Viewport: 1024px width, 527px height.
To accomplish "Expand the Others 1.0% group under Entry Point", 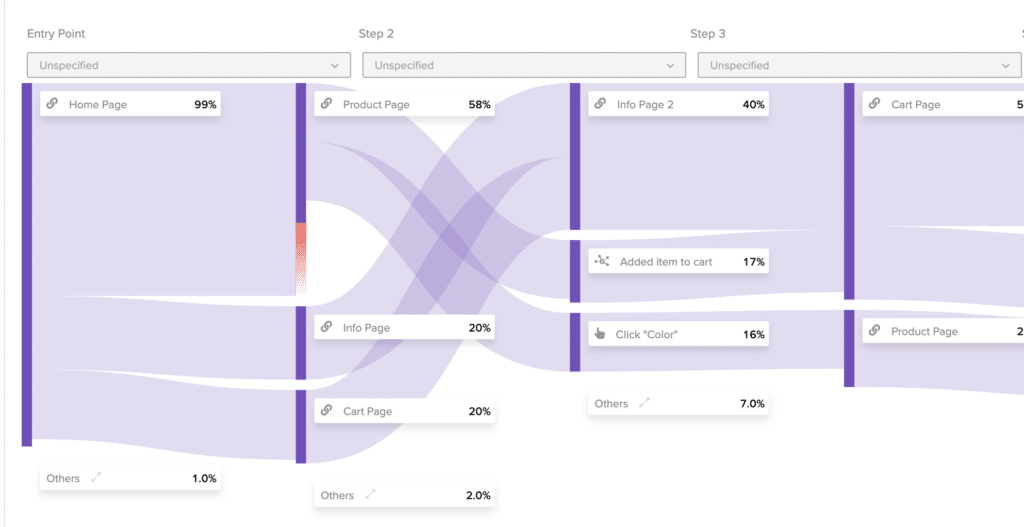I will click(x=96, y=477).
